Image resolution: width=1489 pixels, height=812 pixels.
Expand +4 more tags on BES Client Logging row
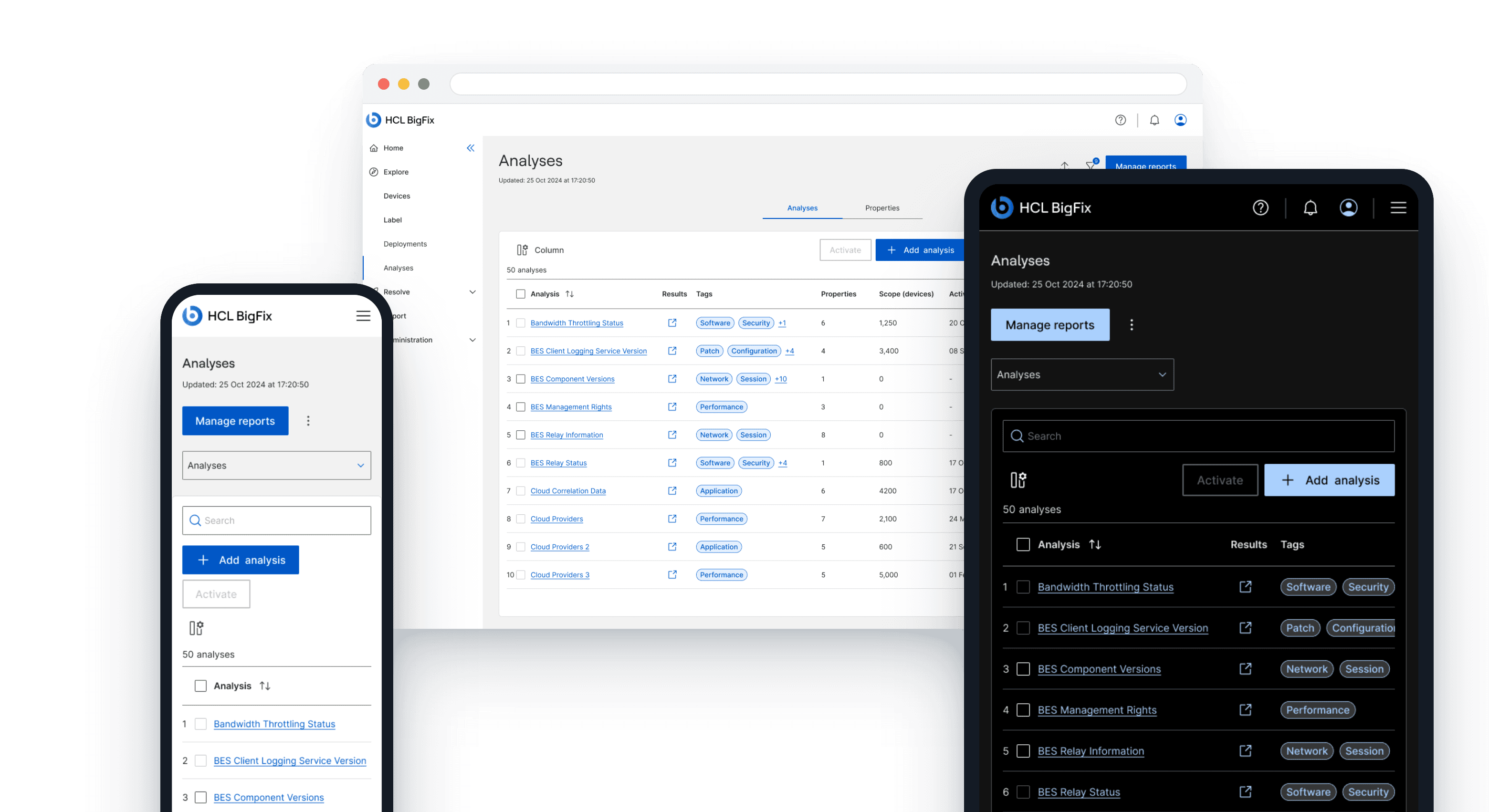(x=789, y=351)
